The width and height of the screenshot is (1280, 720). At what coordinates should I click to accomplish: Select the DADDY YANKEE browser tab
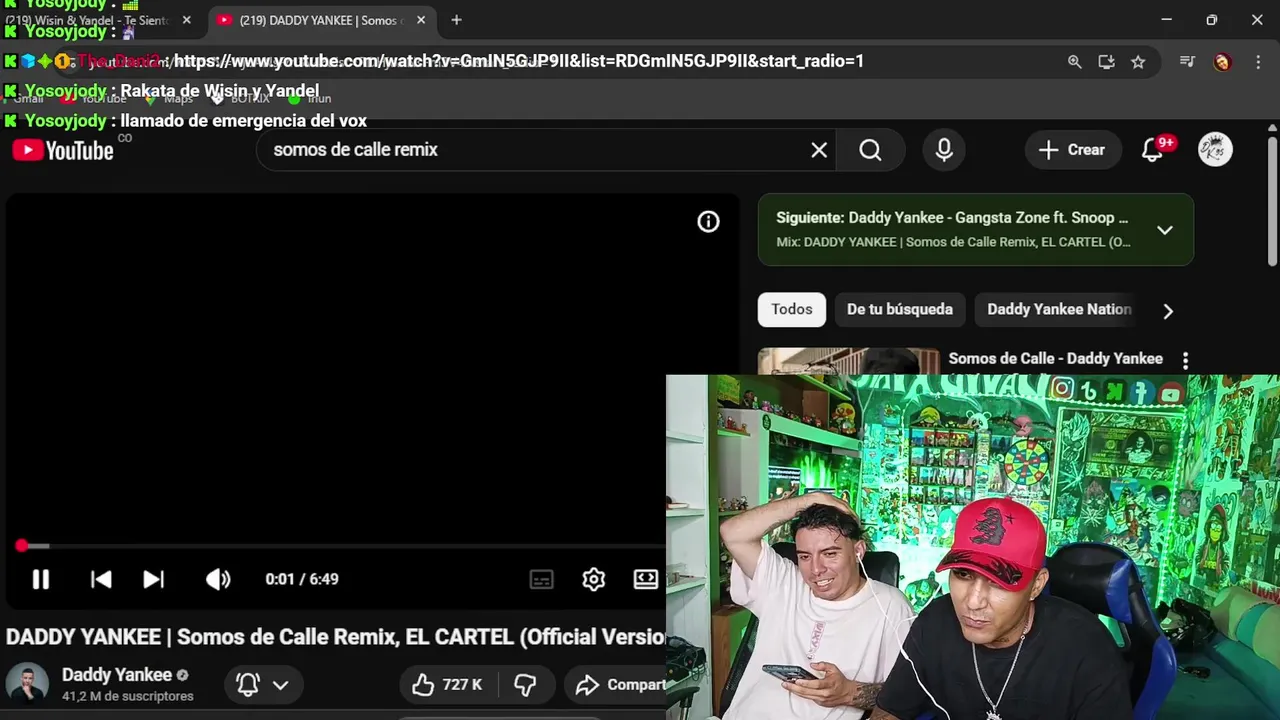pyautogui.click(x=320, y=20)
